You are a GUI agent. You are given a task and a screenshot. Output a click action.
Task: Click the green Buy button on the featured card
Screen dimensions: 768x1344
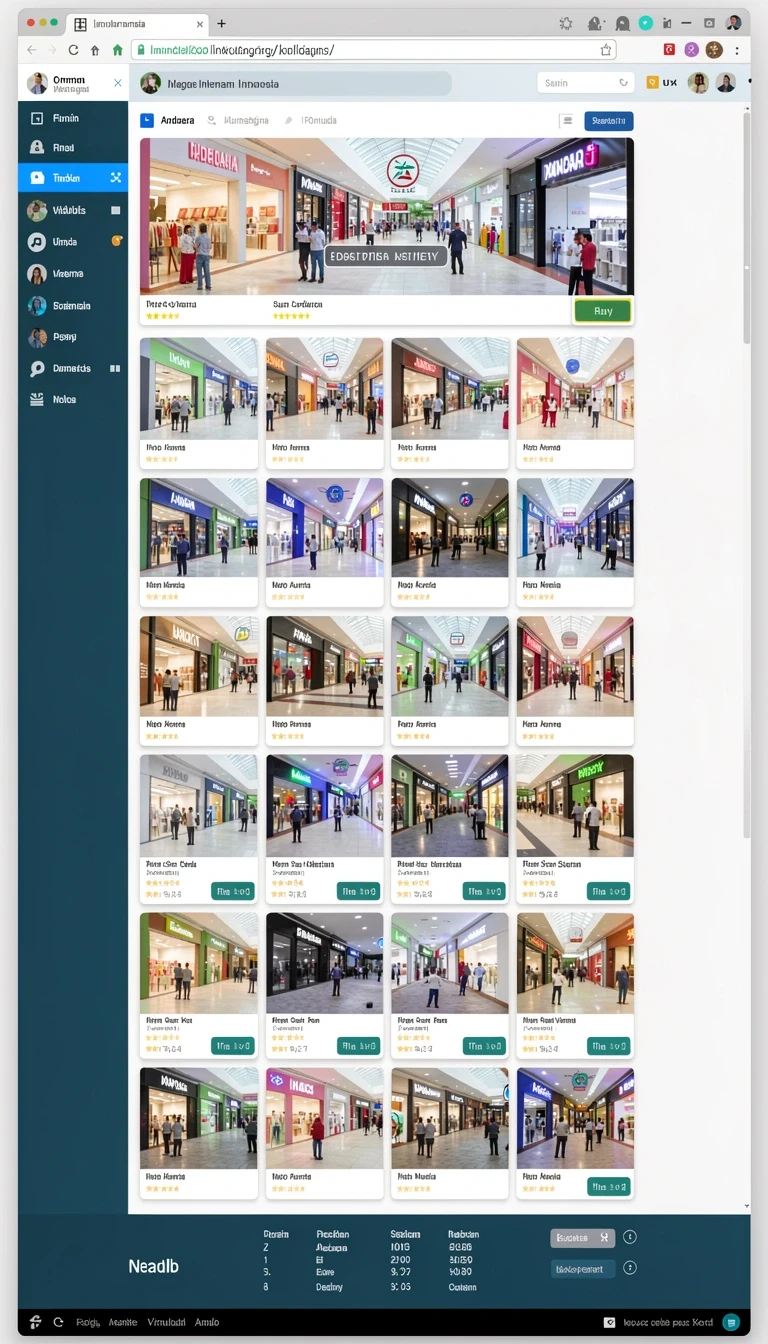click(x=602, y=311)
